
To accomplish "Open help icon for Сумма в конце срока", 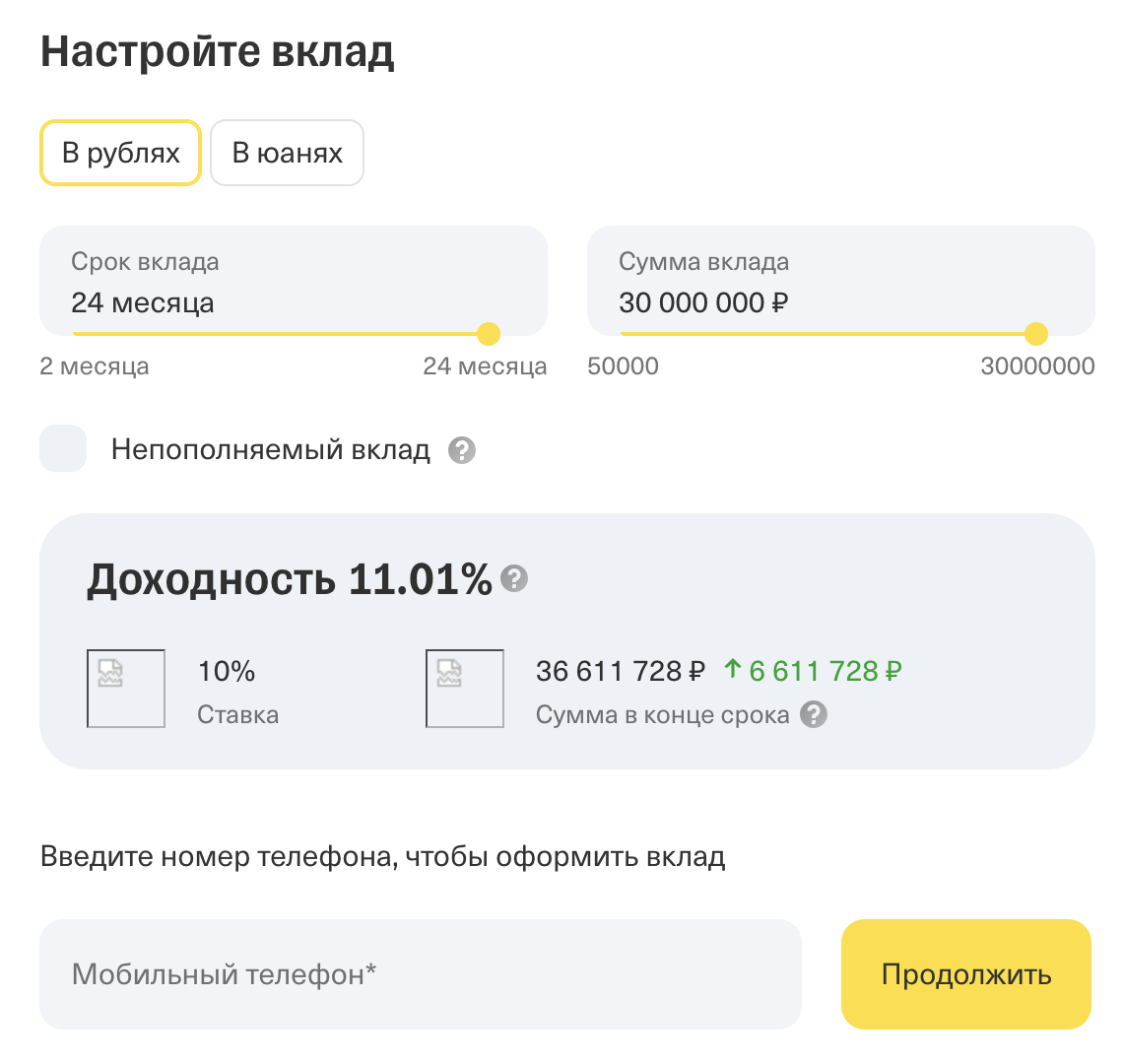I will [813, 714].
